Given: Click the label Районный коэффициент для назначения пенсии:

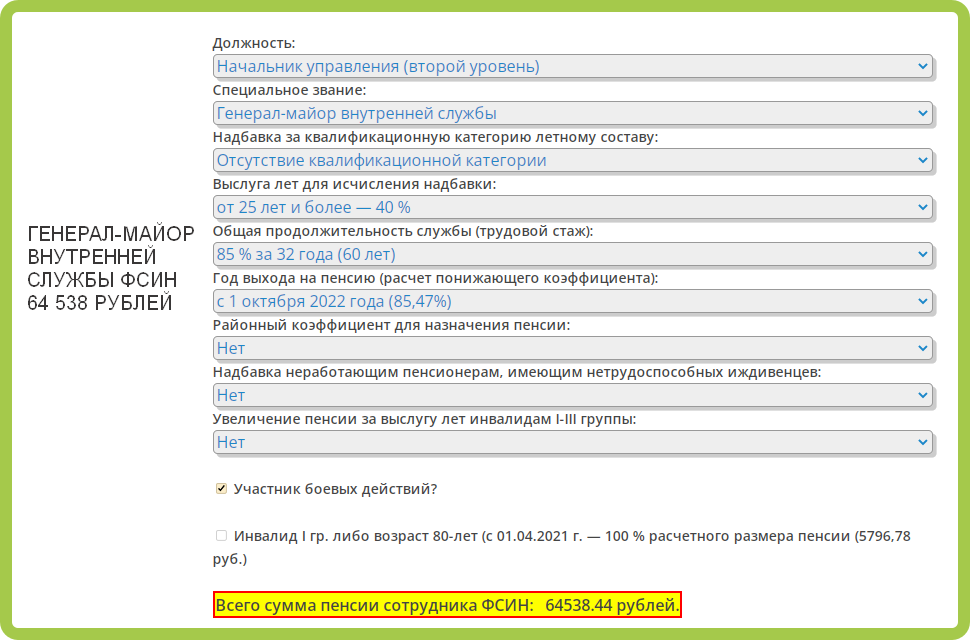Looking at the screenshot, I should [x=391, y=325].
